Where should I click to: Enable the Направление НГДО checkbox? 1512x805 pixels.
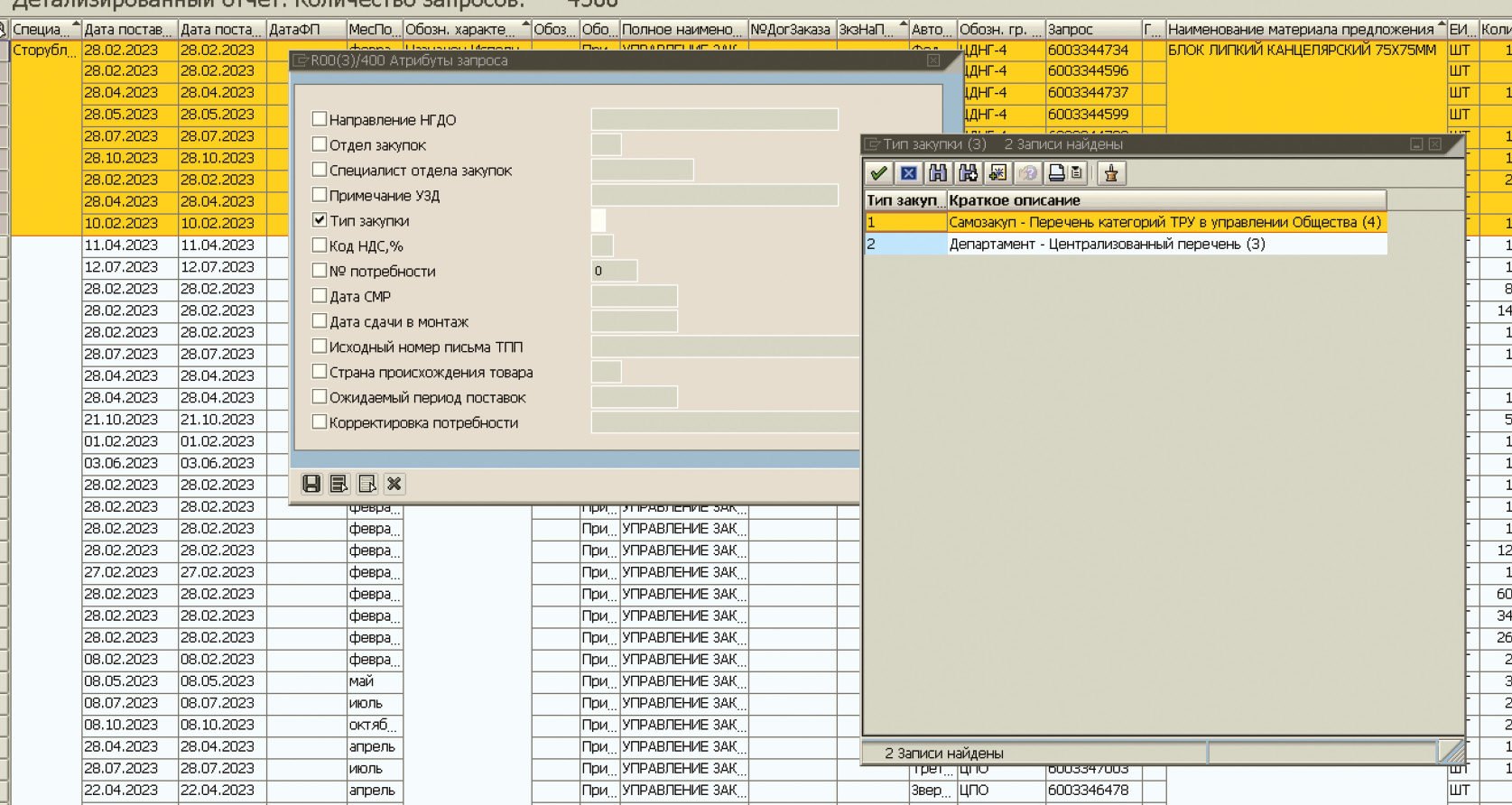[320, 119]
